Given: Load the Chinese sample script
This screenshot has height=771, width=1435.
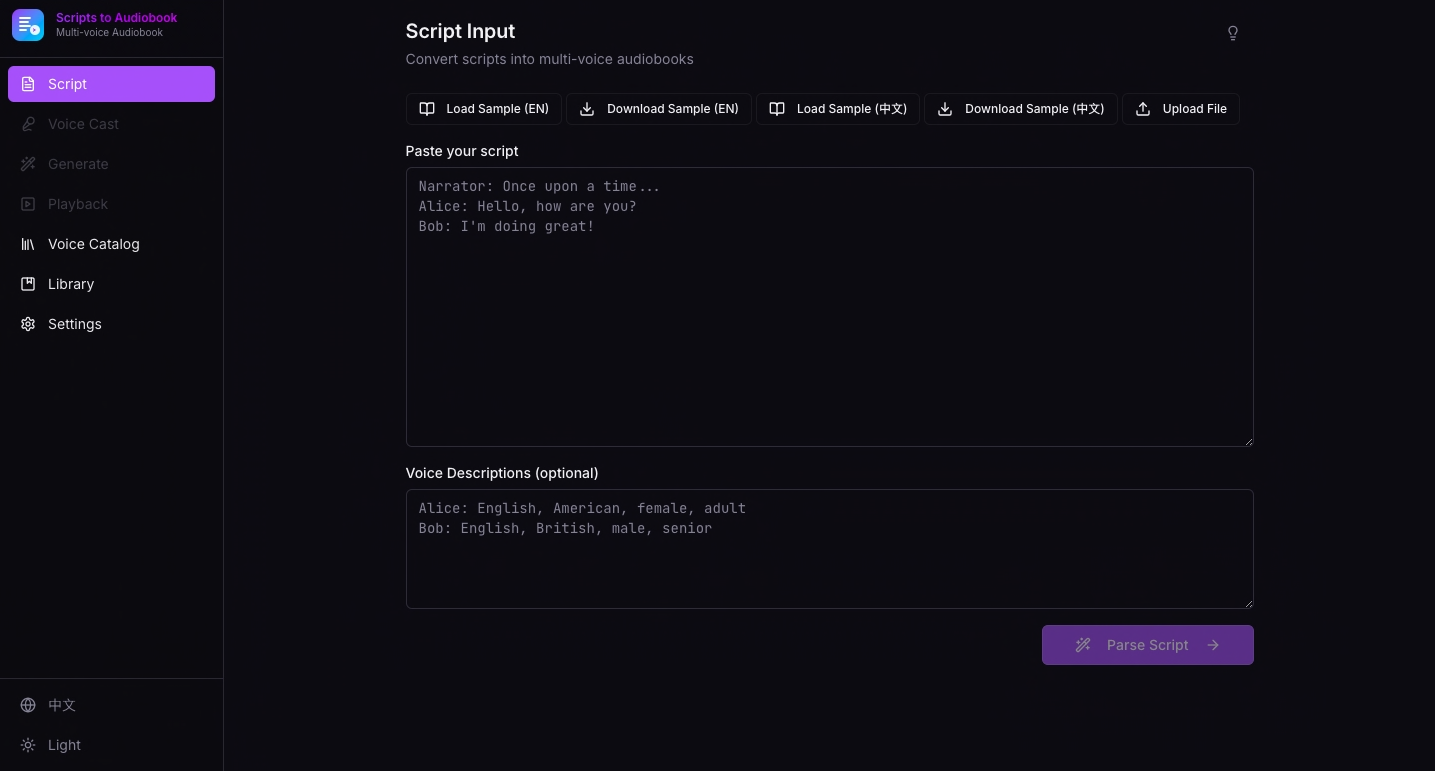Looking at the screenshot, I should [838, 109].
